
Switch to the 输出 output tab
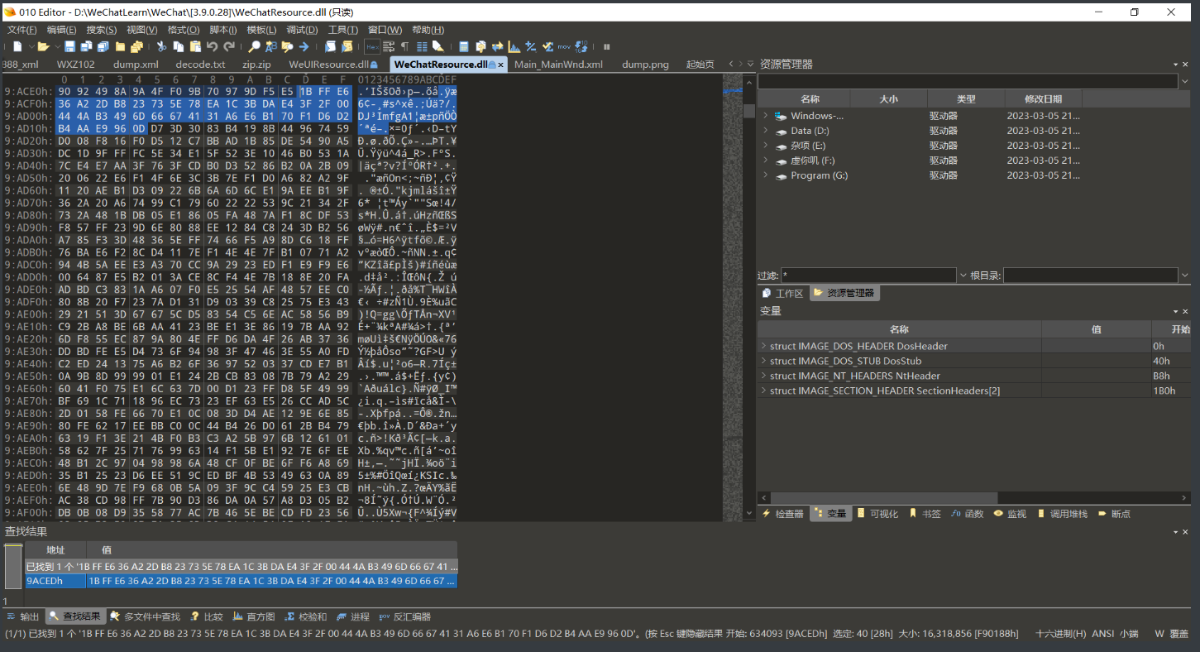pos(23,617)
